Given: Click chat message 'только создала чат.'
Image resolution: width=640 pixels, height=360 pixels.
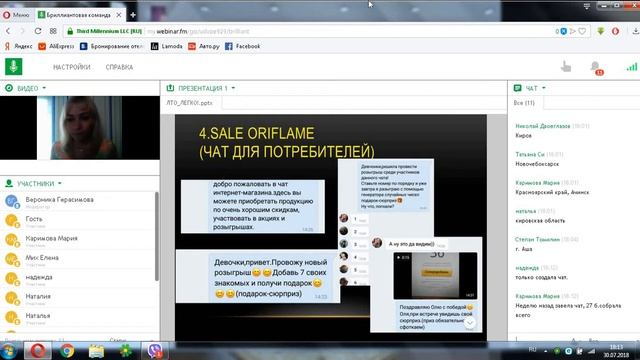Looking at the screenshot, I should tap(541, 278).
